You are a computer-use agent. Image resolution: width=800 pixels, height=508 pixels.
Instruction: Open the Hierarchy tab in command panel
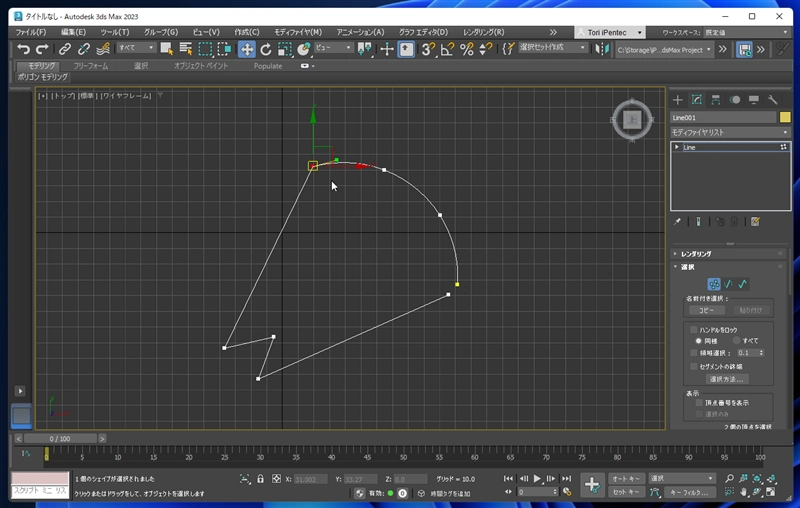[x=716, y=100]
